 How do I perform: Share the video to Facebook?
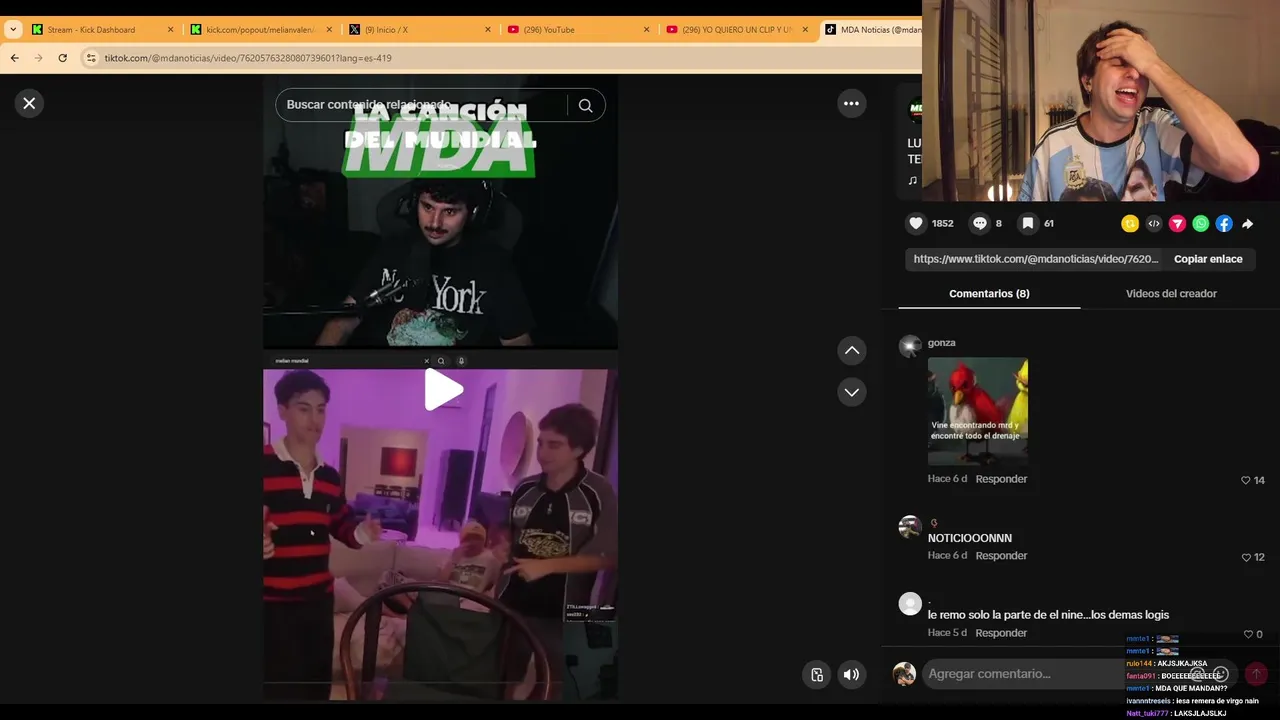pos(1224,224)
